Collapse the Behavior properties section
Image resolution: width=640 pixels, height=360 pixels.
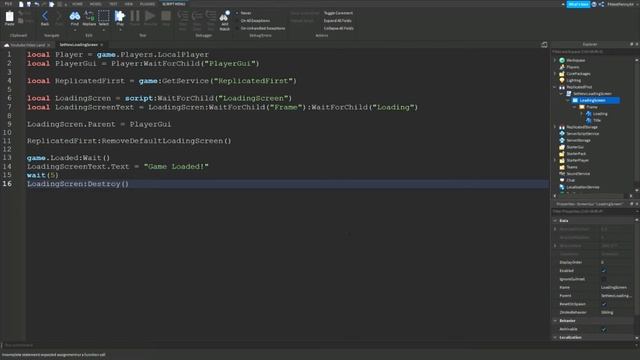point(555,321)
